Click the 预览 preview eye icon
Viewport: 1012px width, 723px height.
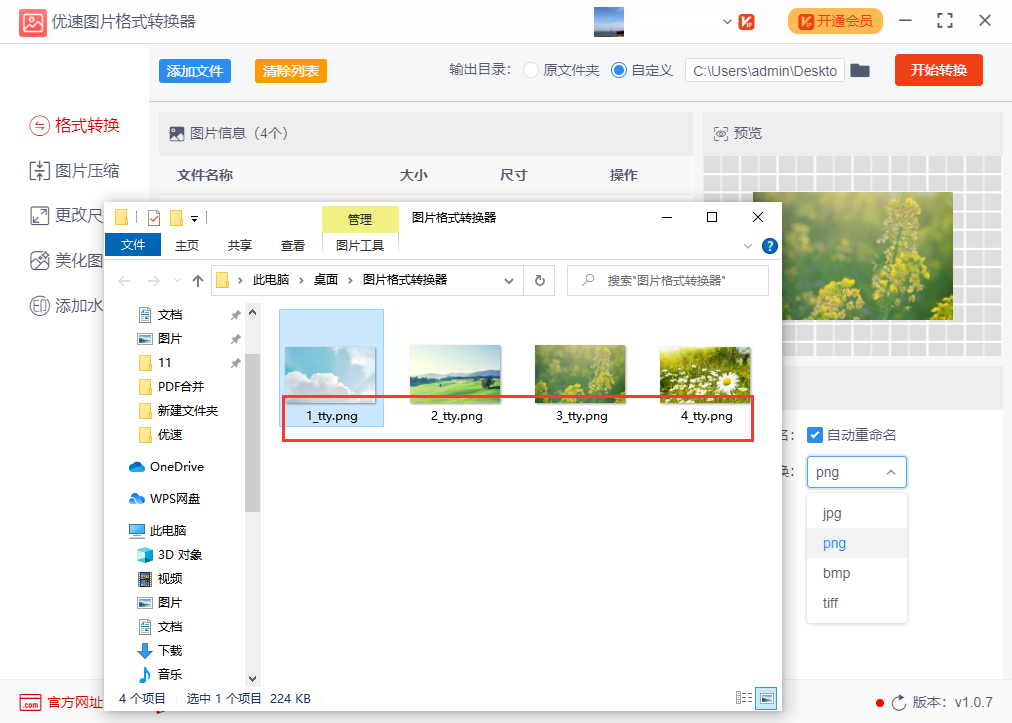721,132
